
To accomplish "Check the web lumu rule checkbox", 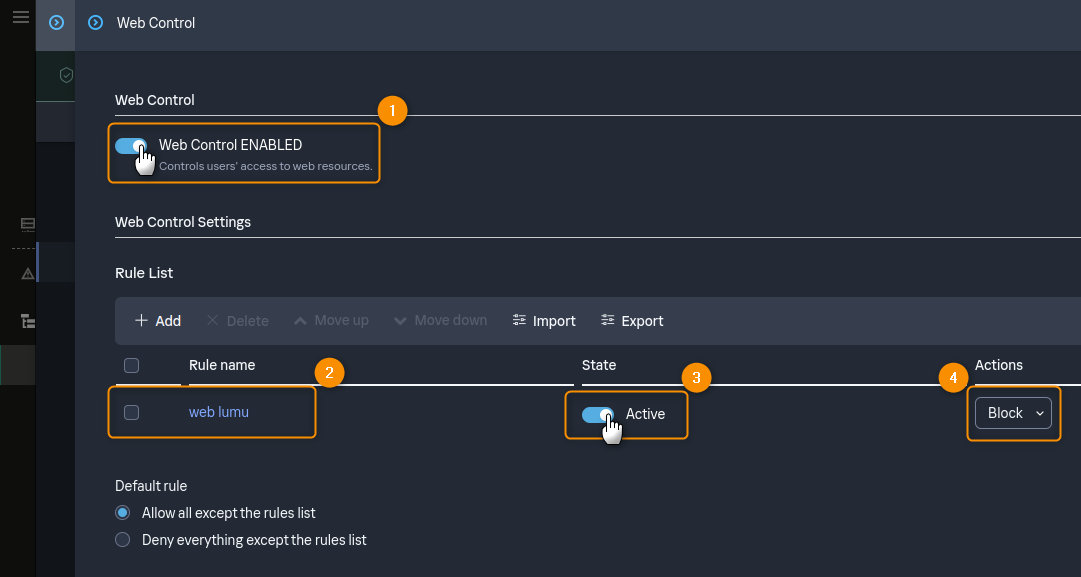I will (x=131, y=412).
